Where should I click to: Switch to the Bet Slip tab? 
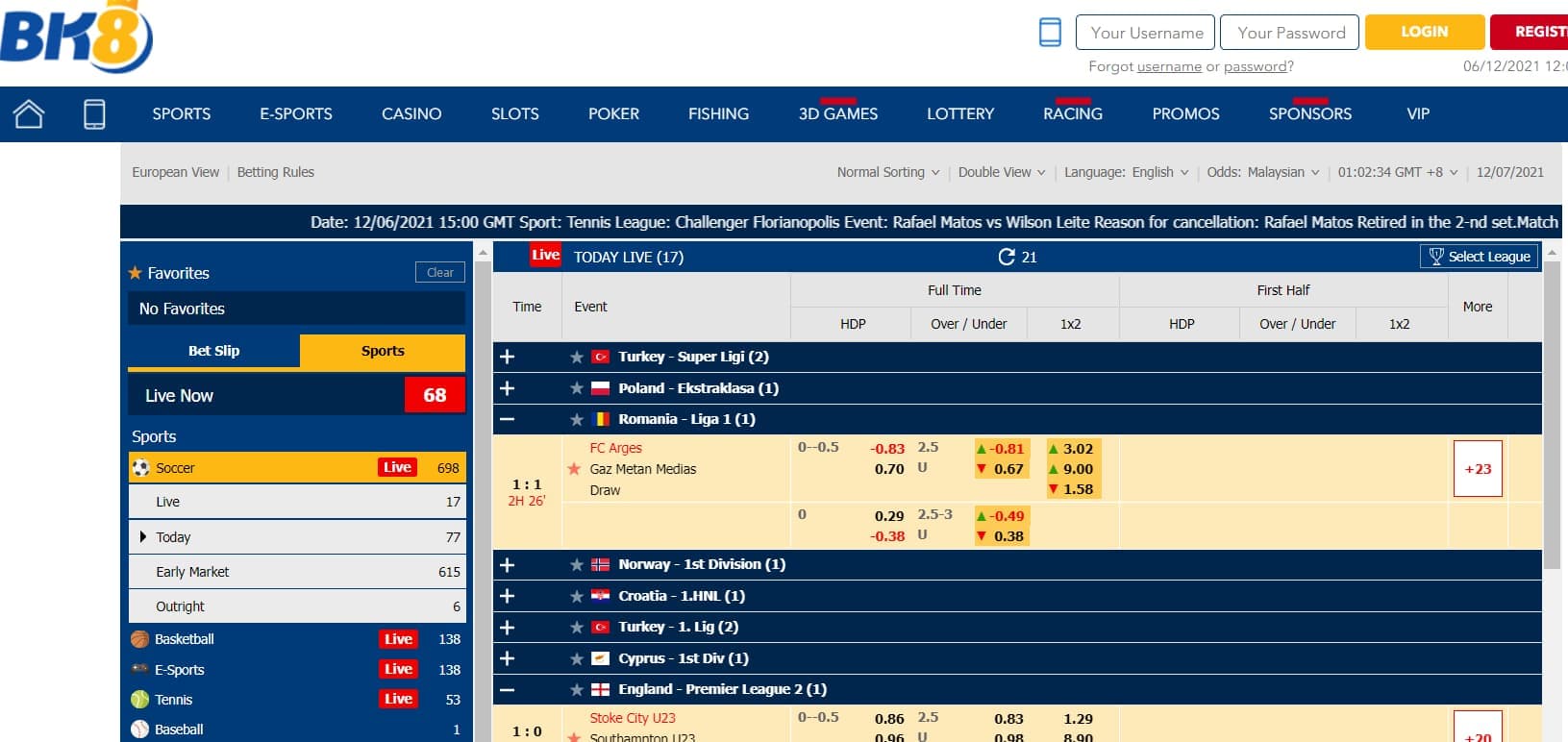click(x=213, y=351)
